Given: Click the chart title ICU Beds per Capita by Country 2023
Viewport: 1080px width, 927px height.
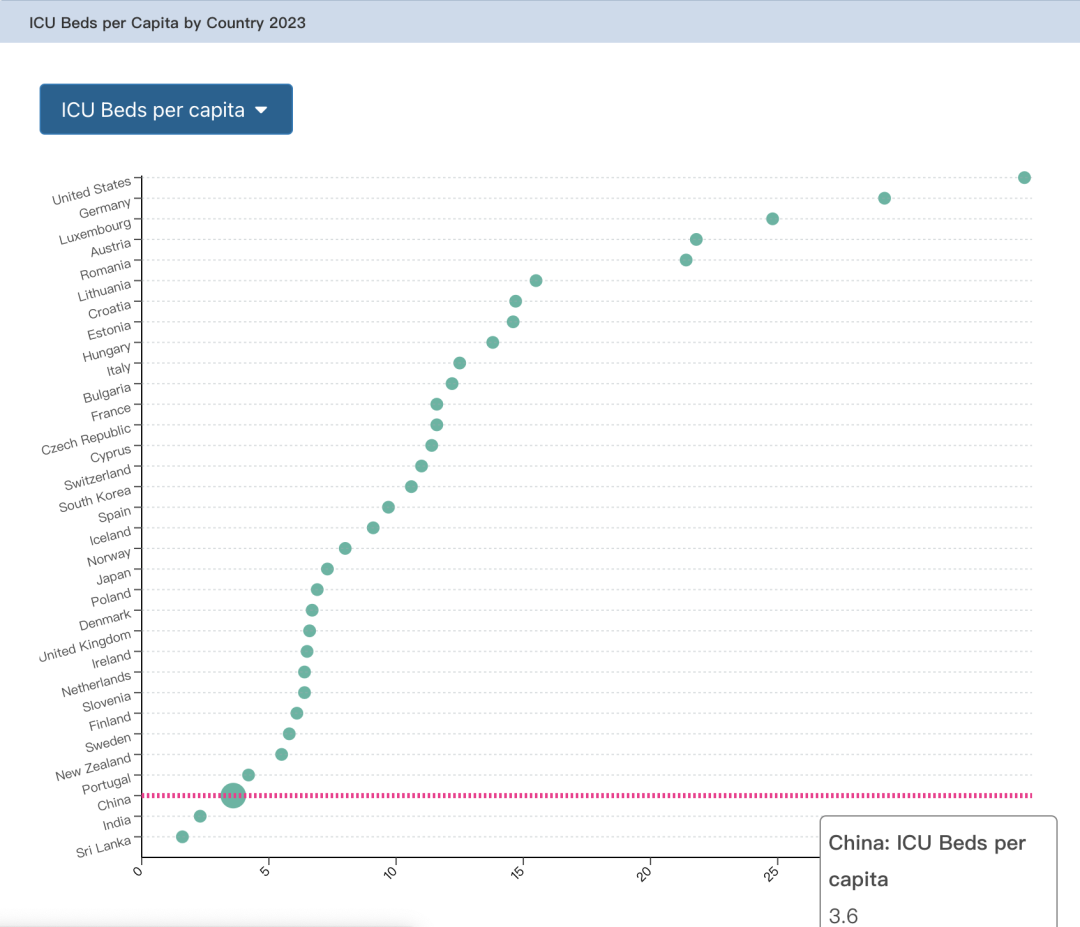Looking at the screenshot, I should click(x=167, y=23).
